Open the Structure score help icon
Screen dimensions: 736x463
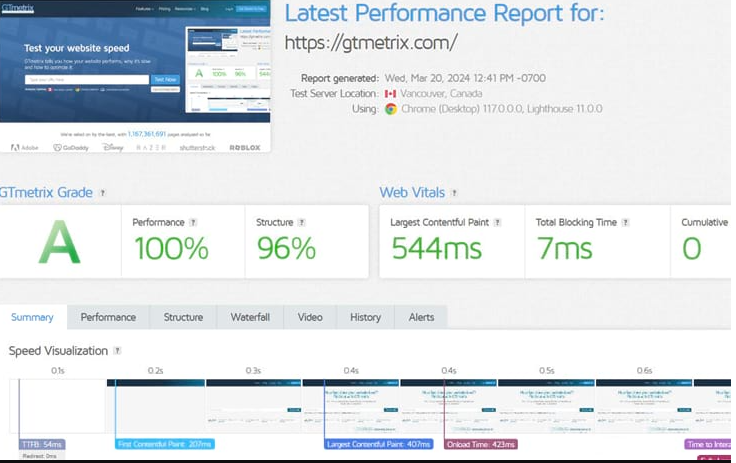point(301,223)
